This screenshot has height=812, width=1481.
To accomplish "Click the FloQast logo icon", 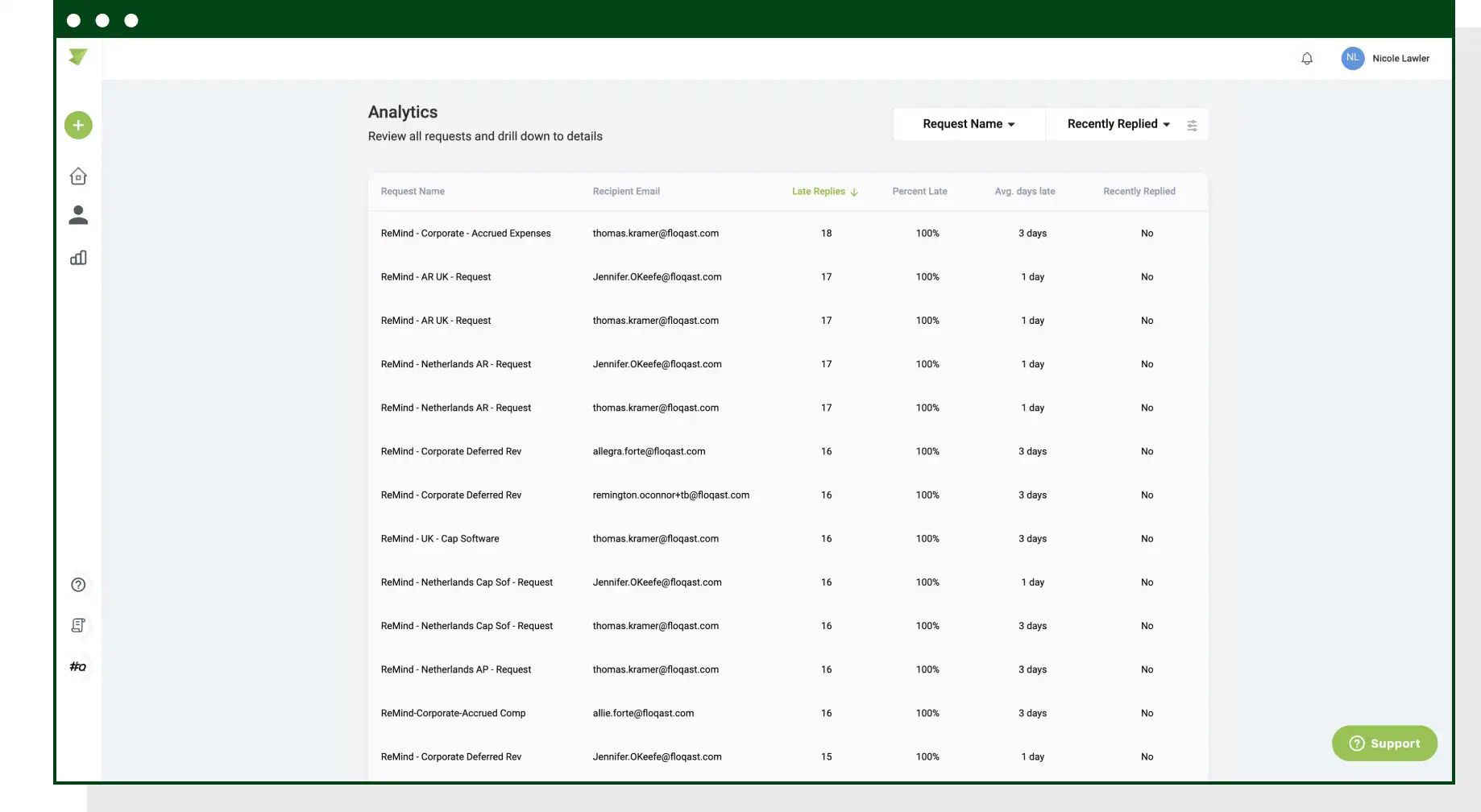I will [78, 57].
